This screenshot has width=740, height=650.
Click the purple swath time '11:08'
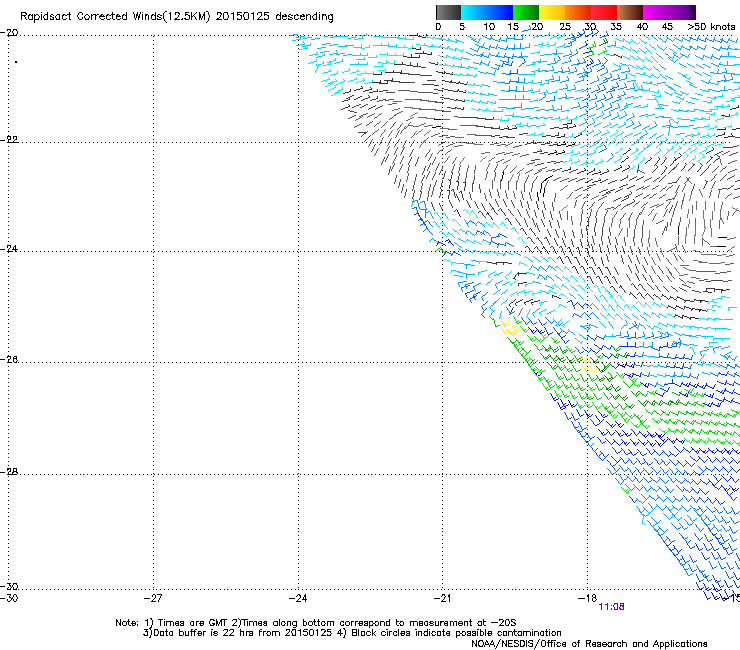click(611, 607)
